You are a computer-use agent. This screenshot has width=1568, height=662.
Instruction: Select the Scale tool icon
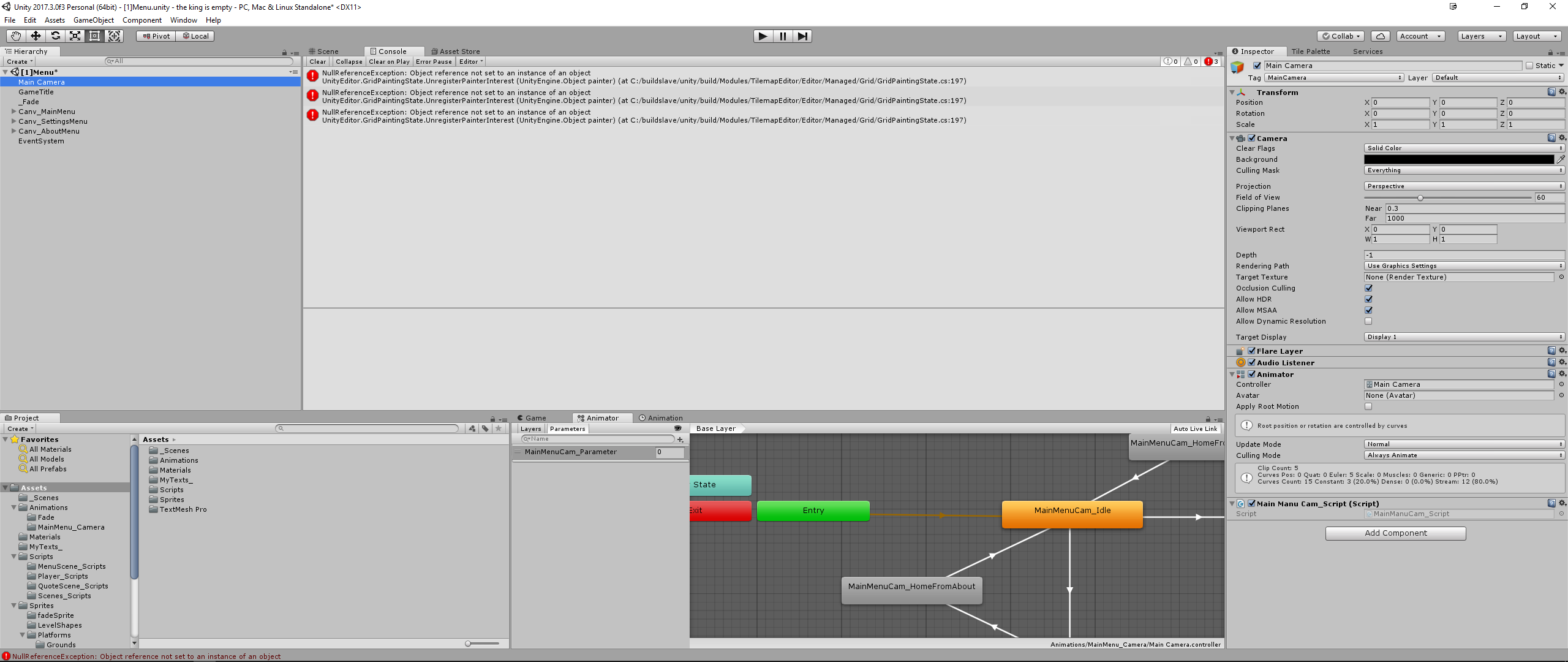pyautogui.click(x=75, y=36)
